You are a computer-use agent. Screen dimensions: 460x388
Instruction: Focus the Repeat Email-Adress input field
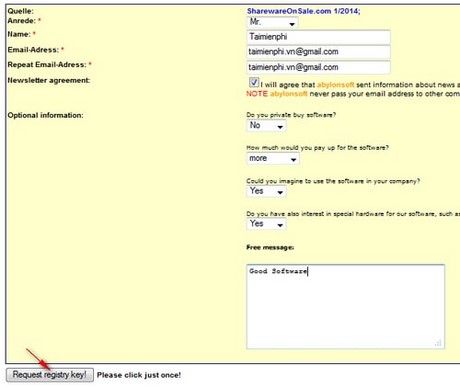318,67
